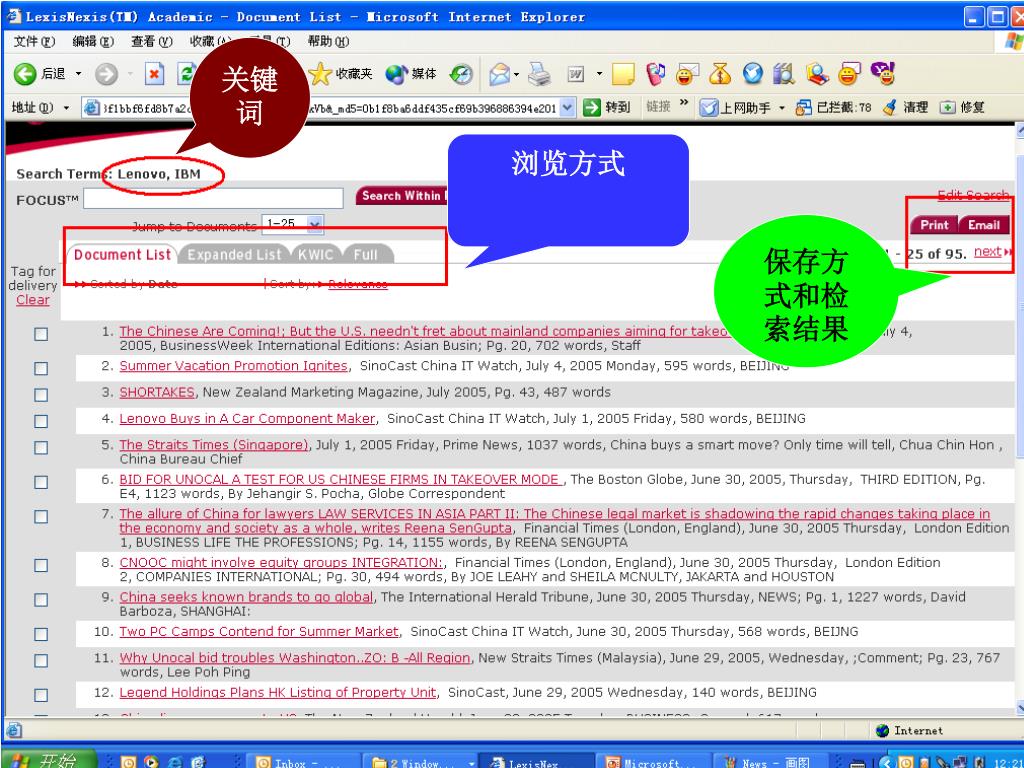Switch to Expanded List tab
The image size is (1024, 768).
pos(234,255)
